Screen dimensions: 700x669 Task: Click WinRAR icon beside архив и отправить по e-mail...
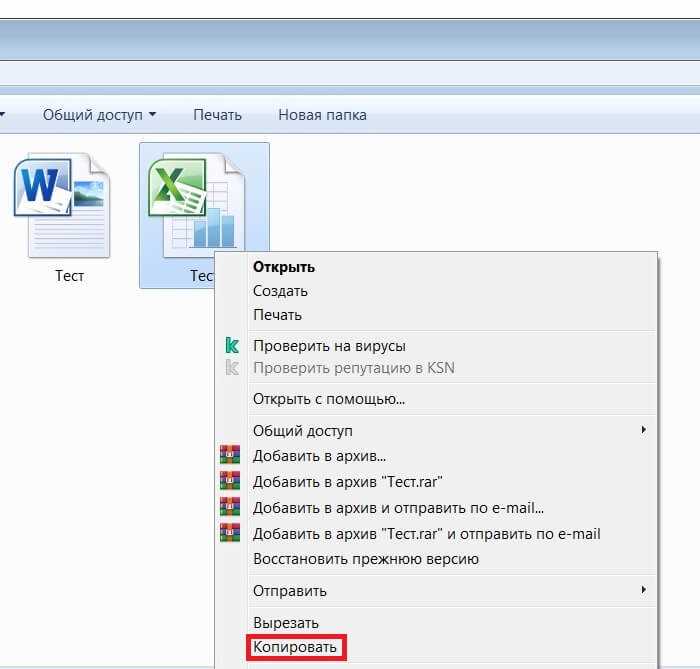point(230,507)
